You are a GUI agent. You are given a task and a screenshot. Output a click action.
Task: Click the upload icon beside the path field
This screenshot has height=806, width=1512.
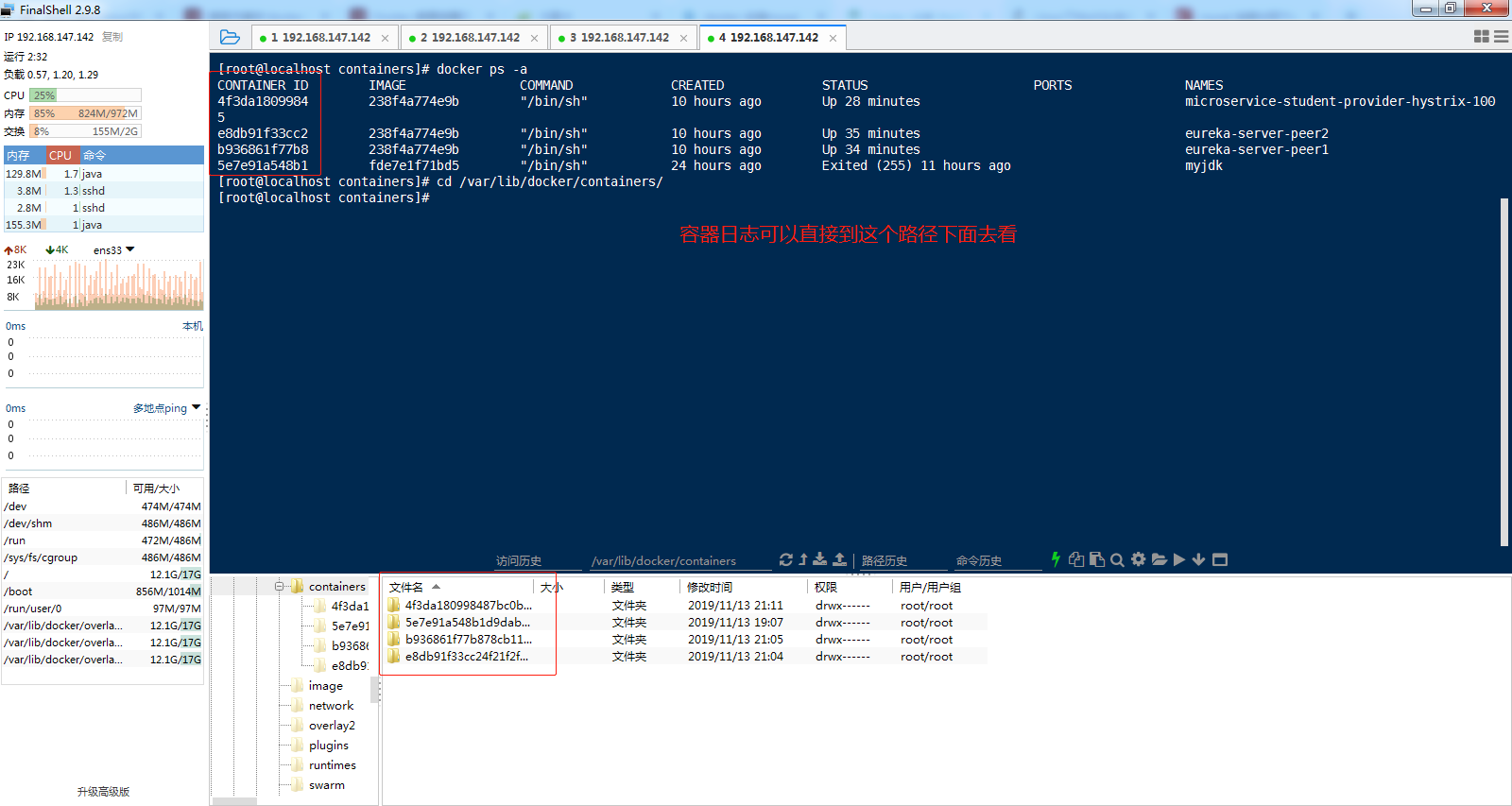(x=839, y=559)
